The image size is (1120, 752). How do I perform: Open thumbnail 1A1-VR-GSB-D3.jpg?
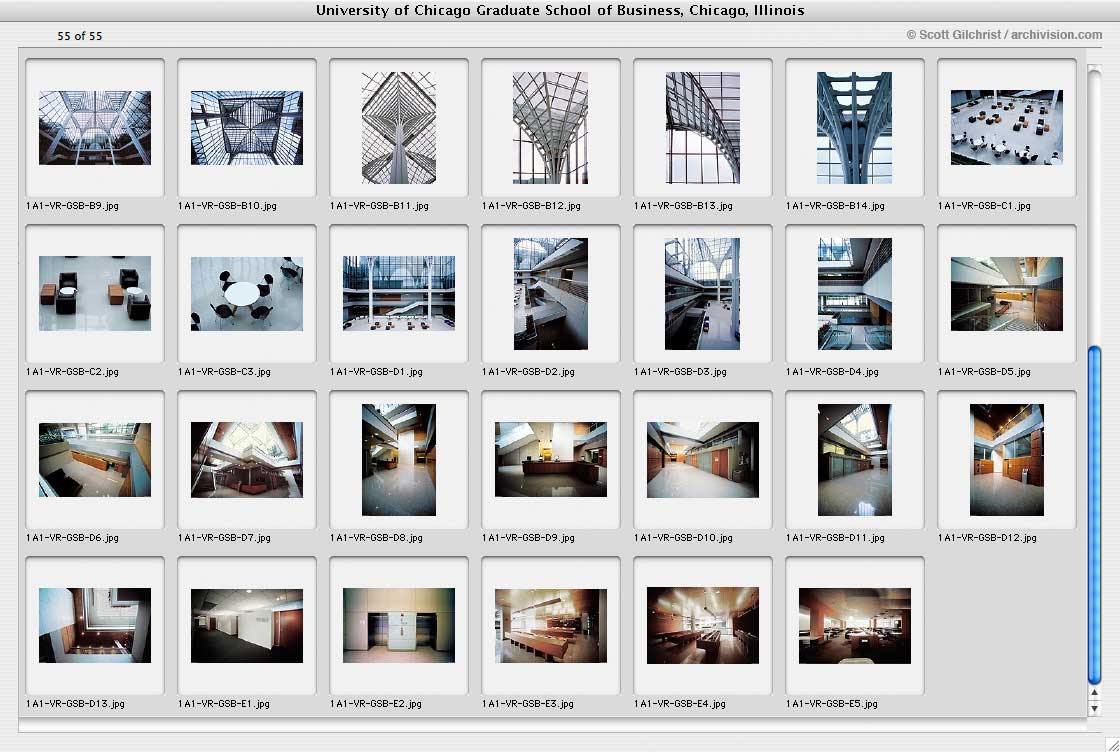(703, 294)
